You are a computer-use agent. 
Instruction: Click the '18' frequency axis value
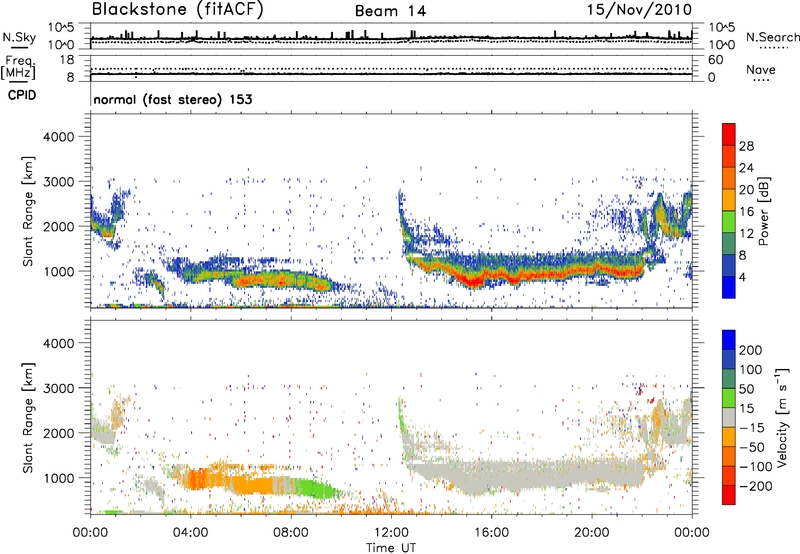point(66,60)
